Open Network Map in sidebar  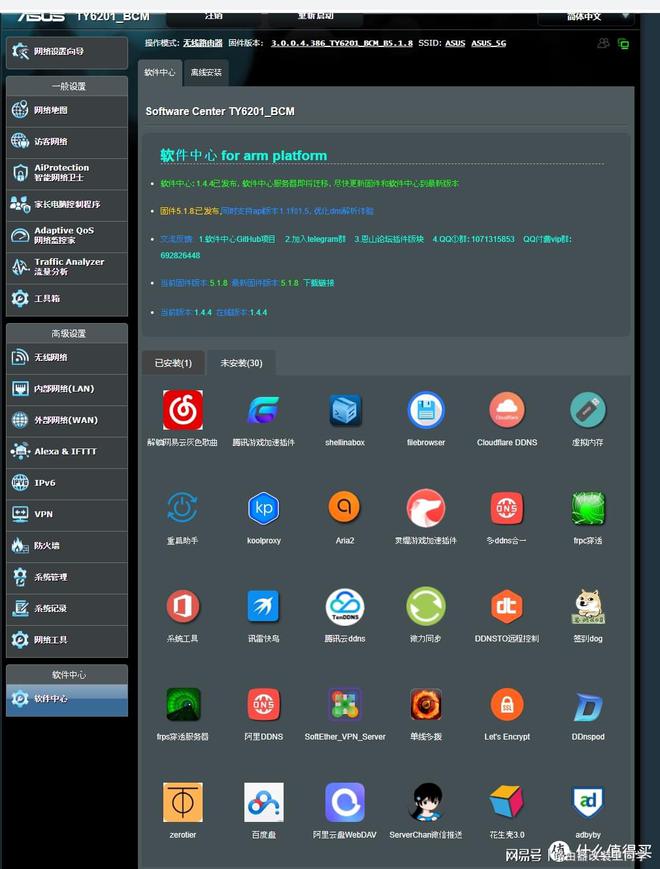coord(66,110)
